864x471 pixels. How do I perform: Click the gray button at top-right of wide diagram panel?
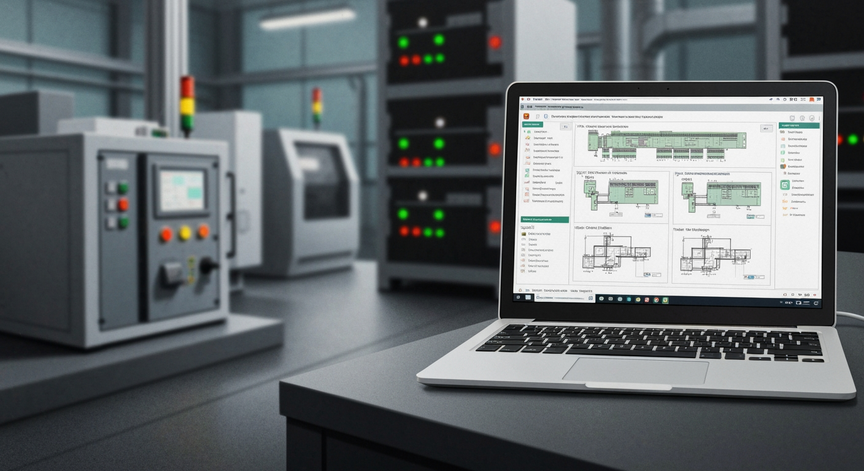click(x=766, y=128)
